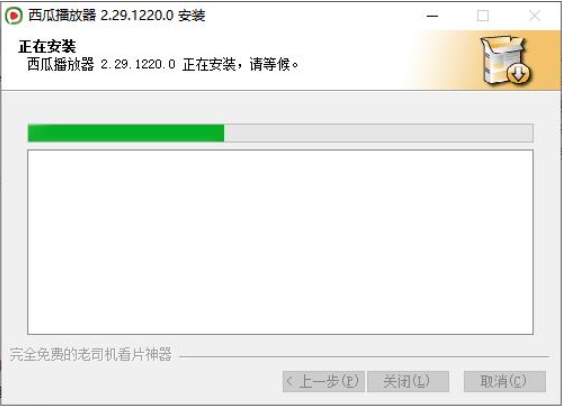
Task: Click the 上一步(P) back button
Action: [x=323, y=381]
